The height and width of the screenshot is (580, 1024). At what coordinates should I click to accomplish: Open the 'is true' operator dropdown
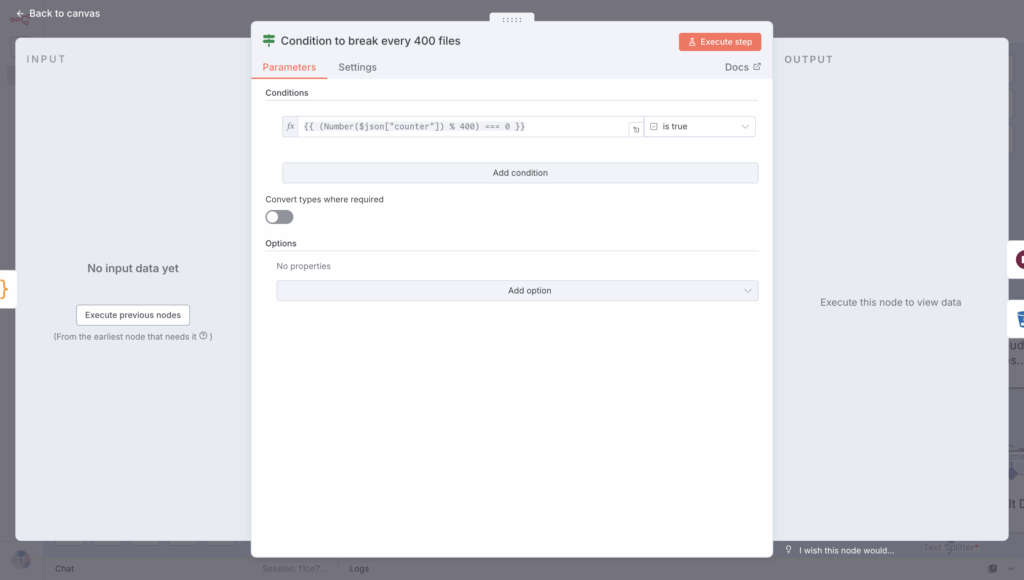pyautogui.click(x=699, y=127)
